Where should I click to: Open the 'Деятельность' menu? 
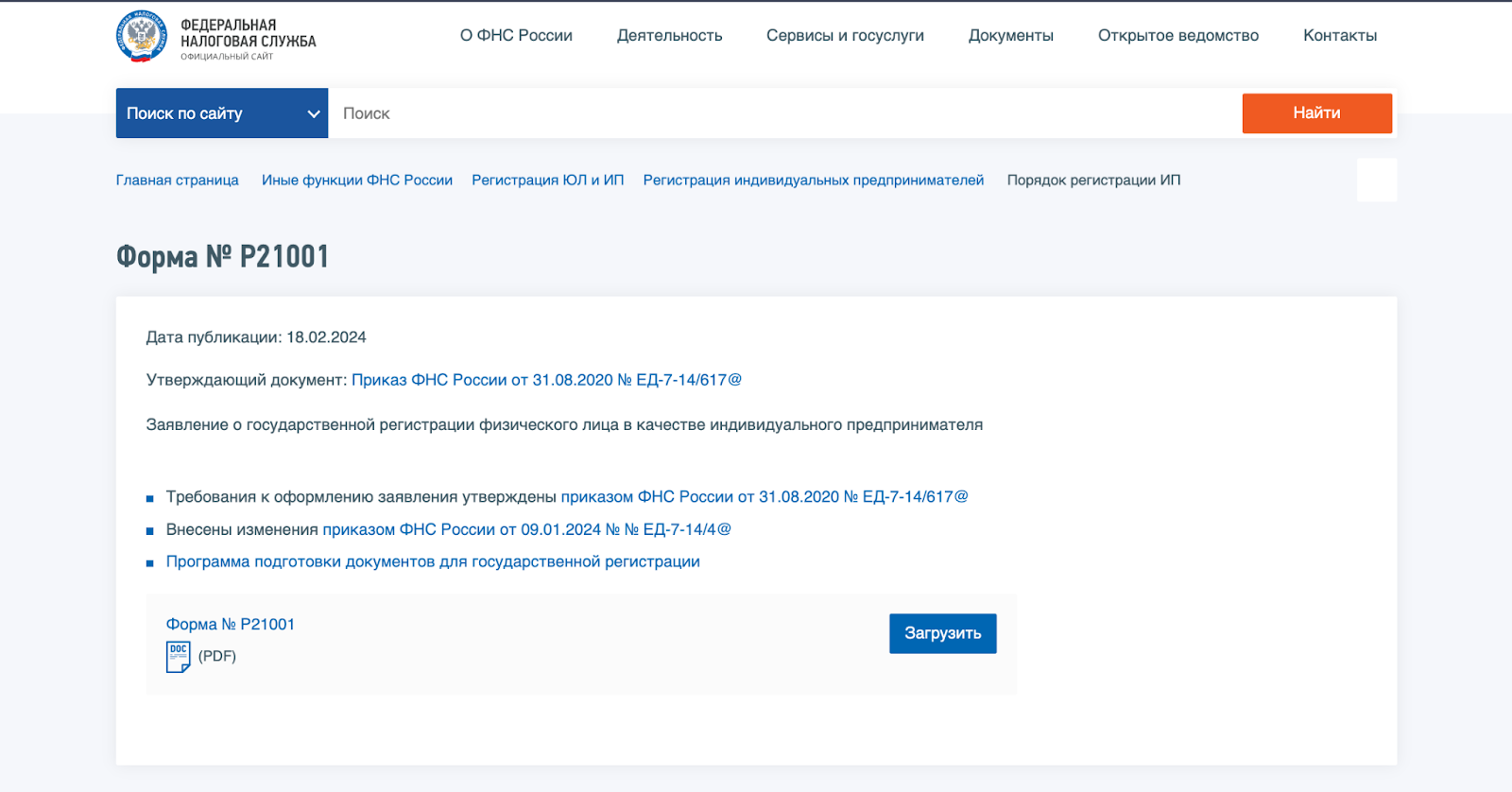tap(669, 36)
